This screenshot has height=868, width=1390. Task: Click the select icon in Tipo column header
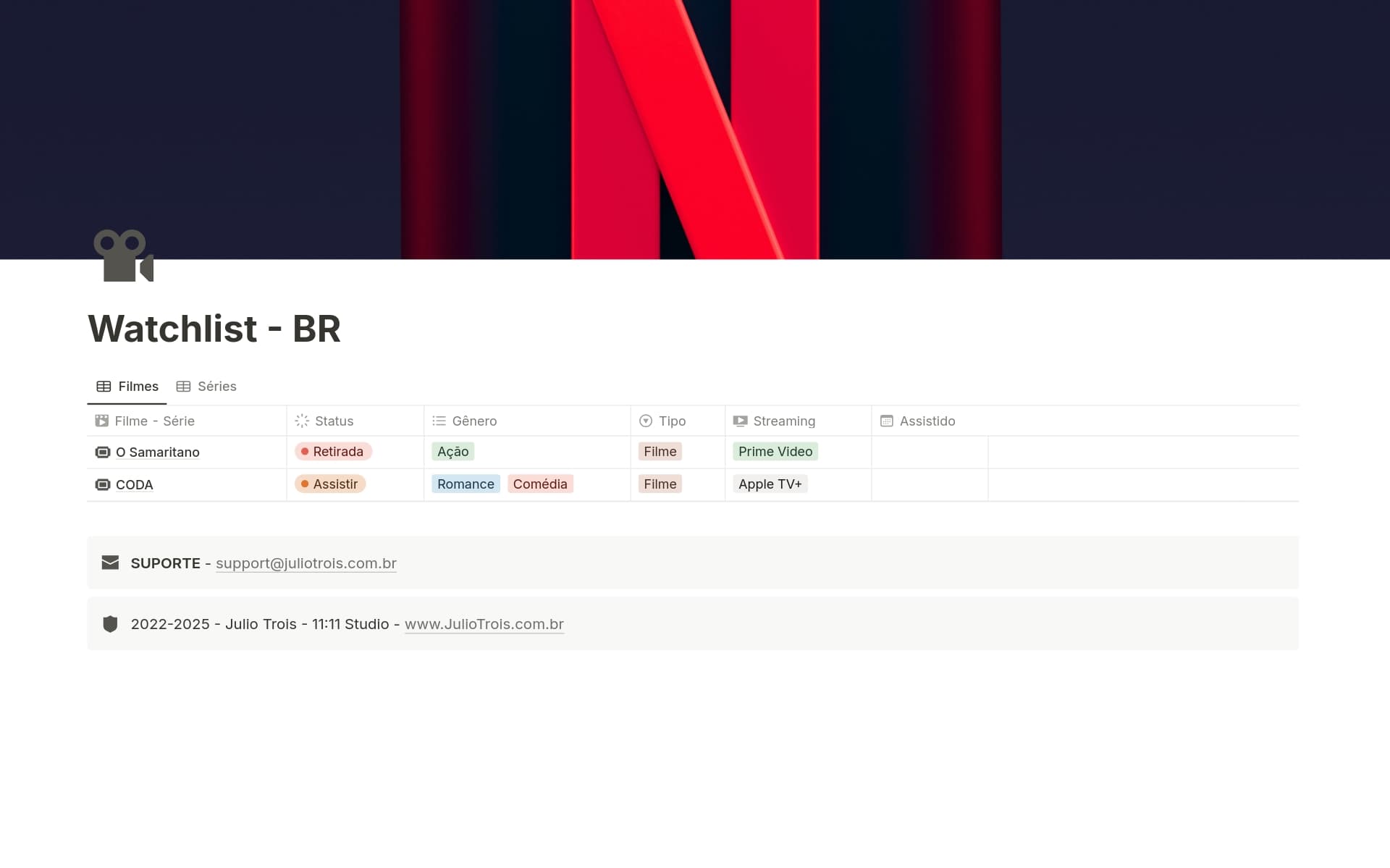pyautogui.click(x=645, y=421)
